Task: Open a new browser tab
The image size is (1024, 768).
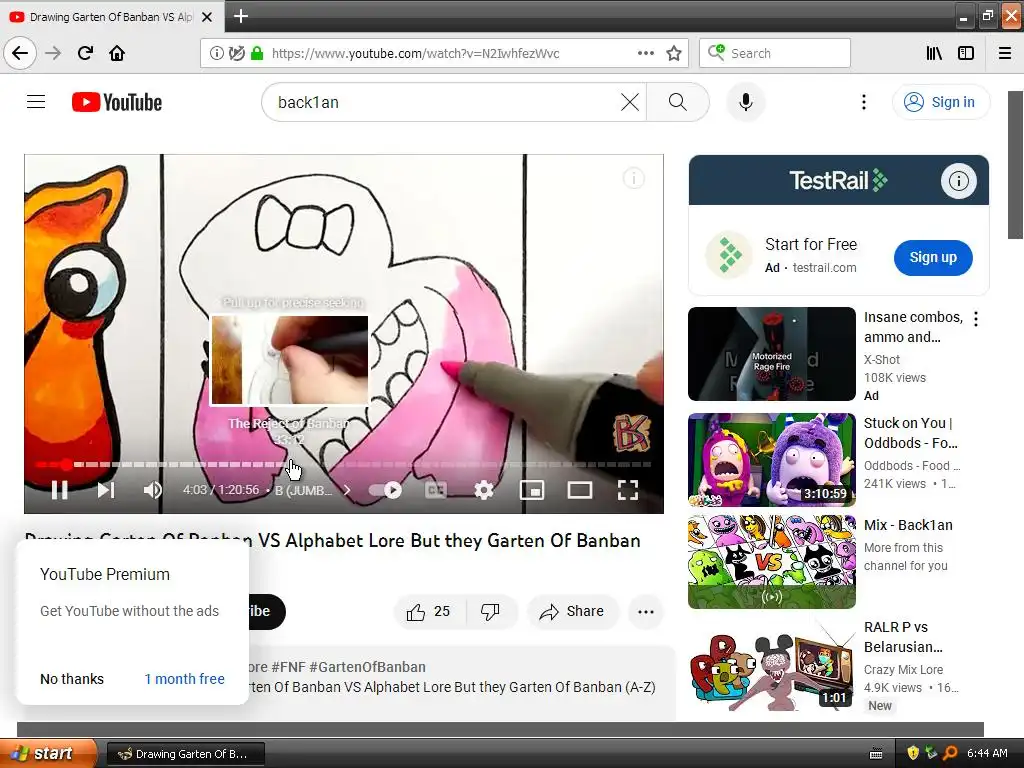Action: pyautogui.click(x=240, y=16)
